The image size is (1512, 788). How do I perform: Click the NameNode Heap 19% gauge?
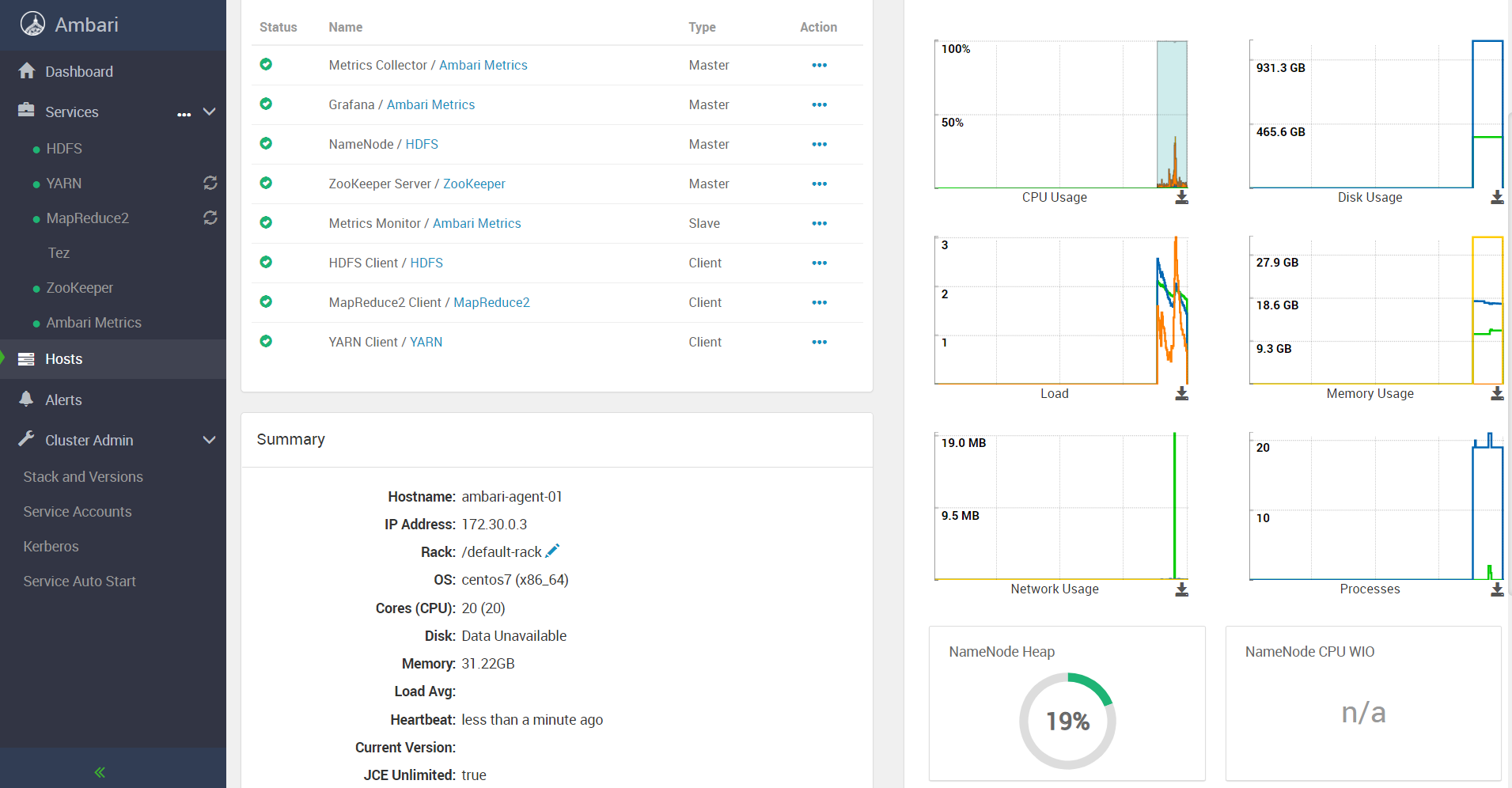pyautogui.click(x=1067, y=721)
